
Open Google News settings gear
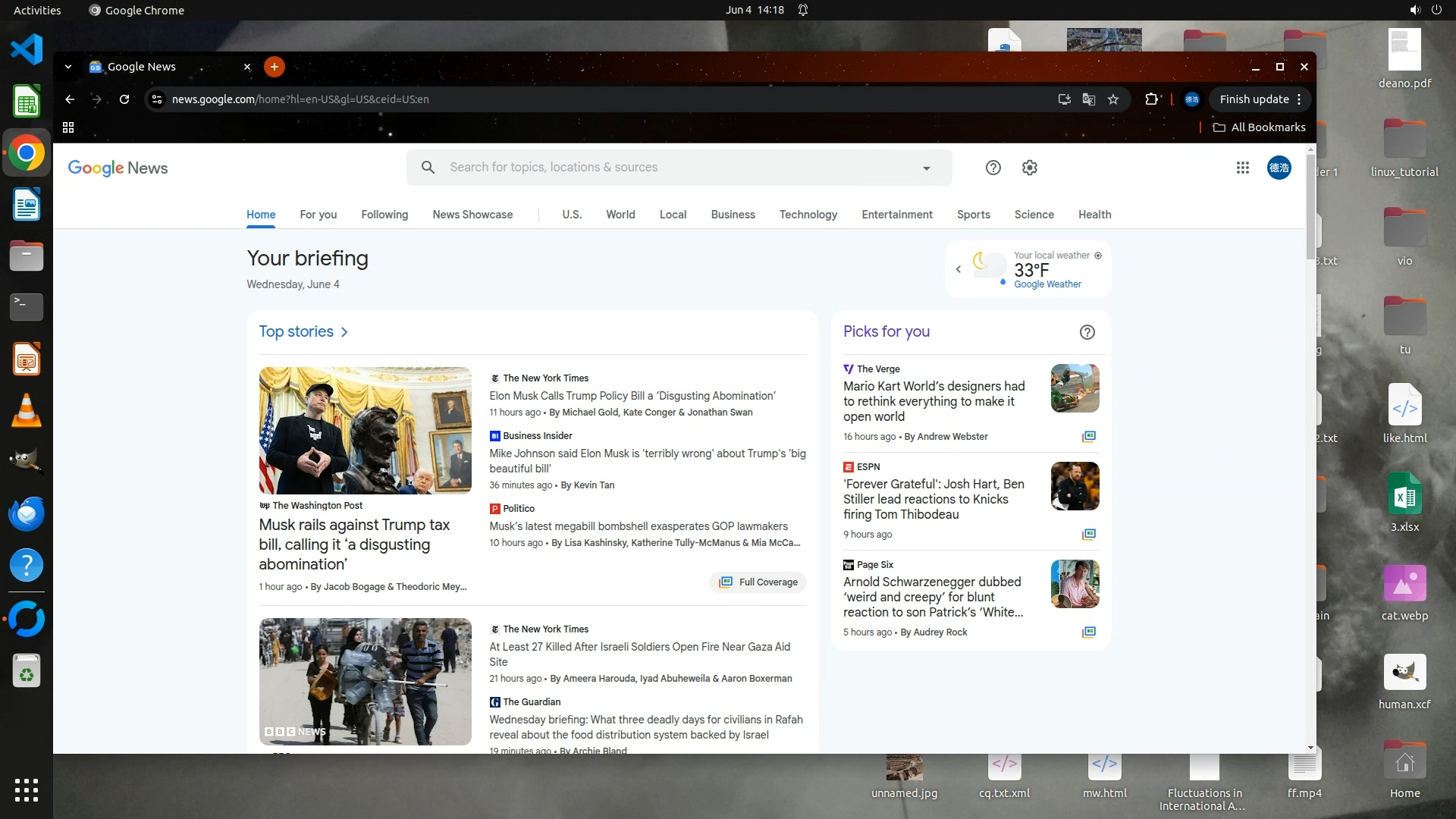[x=1029, y=168]
